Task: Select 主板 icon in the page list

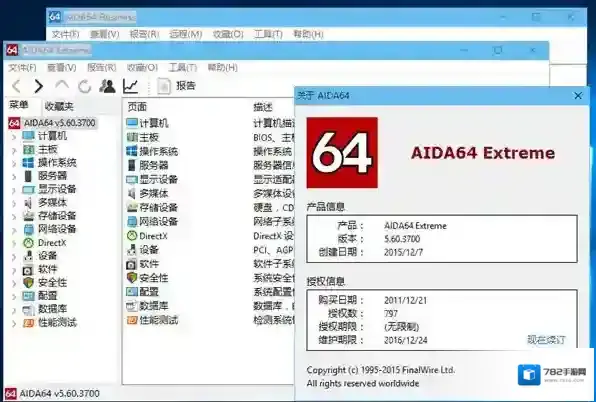Action: pyautogui.click(x=132, y=137)
